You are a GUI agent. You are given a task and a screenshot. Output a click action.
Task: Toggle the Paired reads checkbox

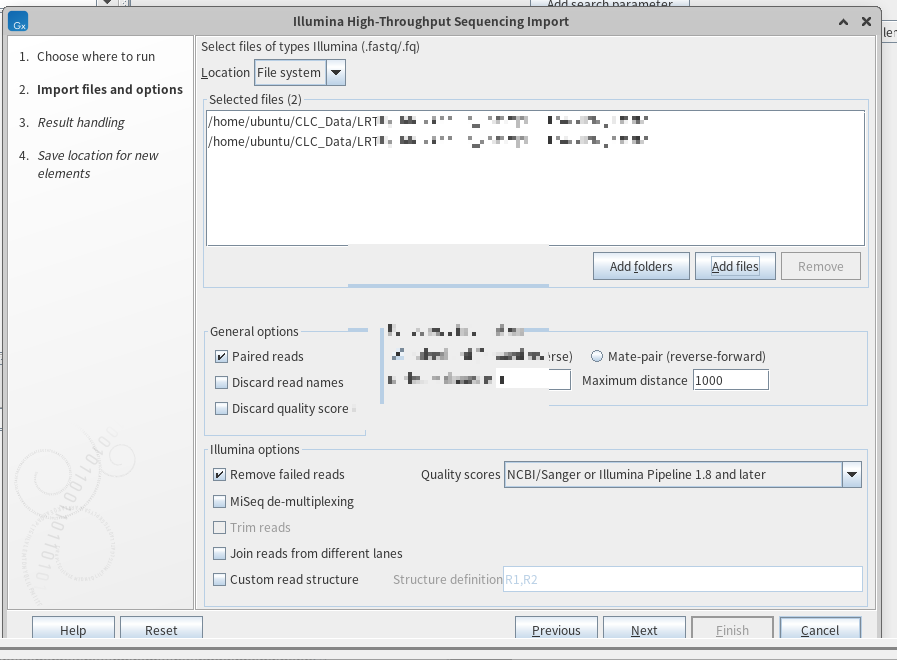pyautogui.click(x=221, y=356)
